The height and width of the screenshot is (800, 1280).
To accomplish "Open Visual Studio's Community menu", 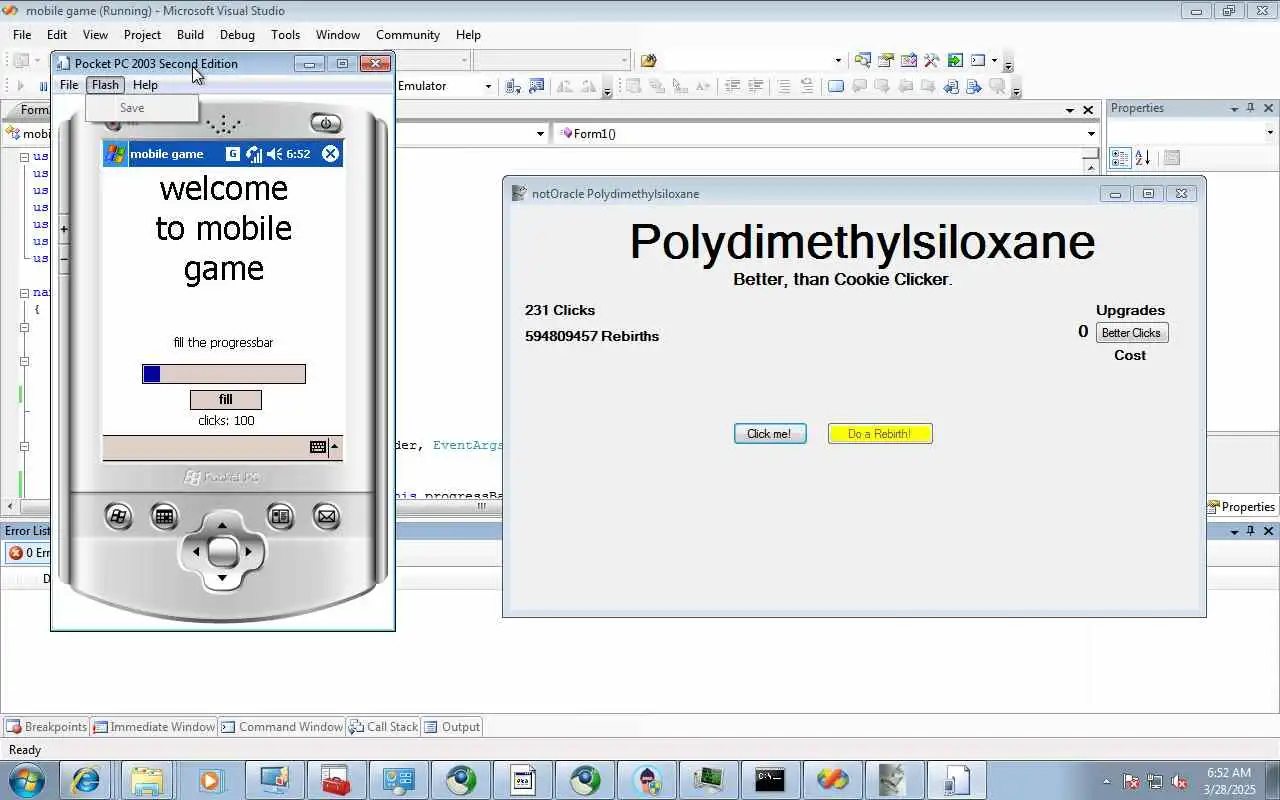I will pos(408,34).
